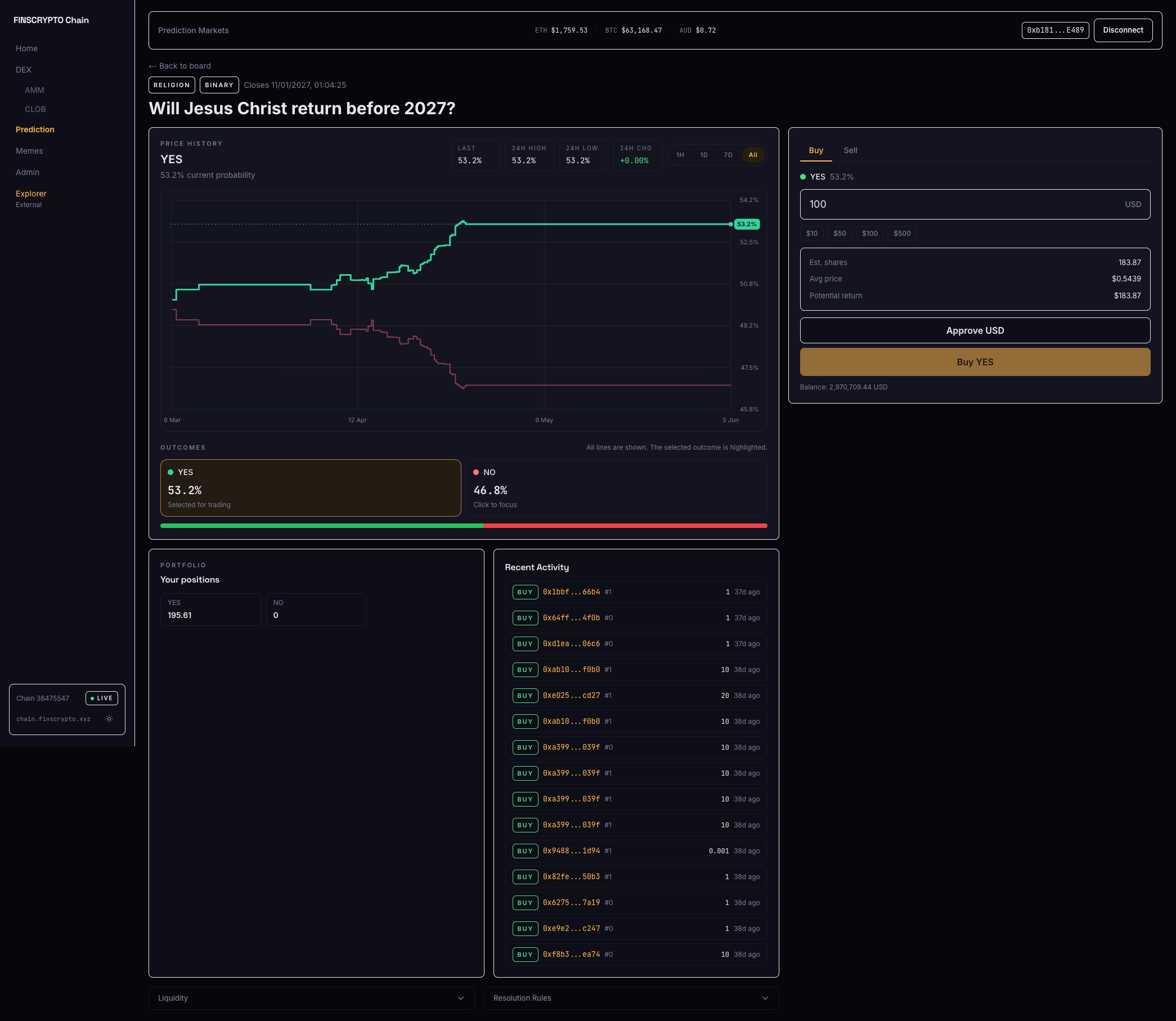1176x1021 pixels.
Task: Click BUY badge on 0xe025...cd27 row
Action: [x=525, y=696]
